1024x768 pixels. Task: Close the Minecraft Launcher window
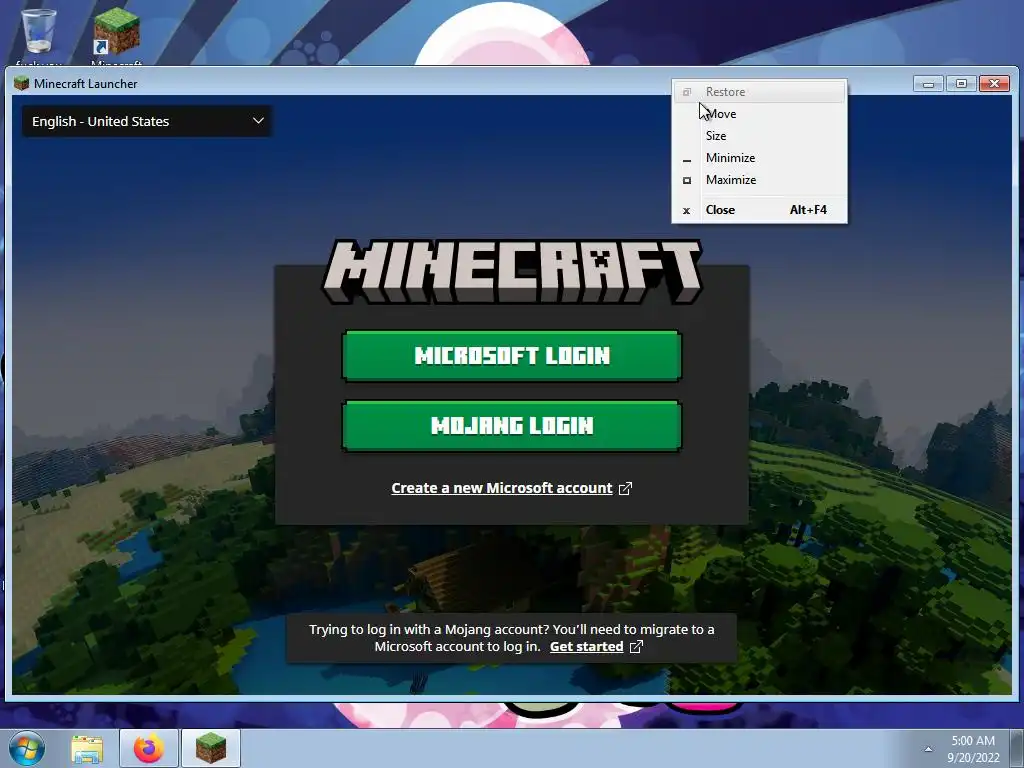click(995, 84)
